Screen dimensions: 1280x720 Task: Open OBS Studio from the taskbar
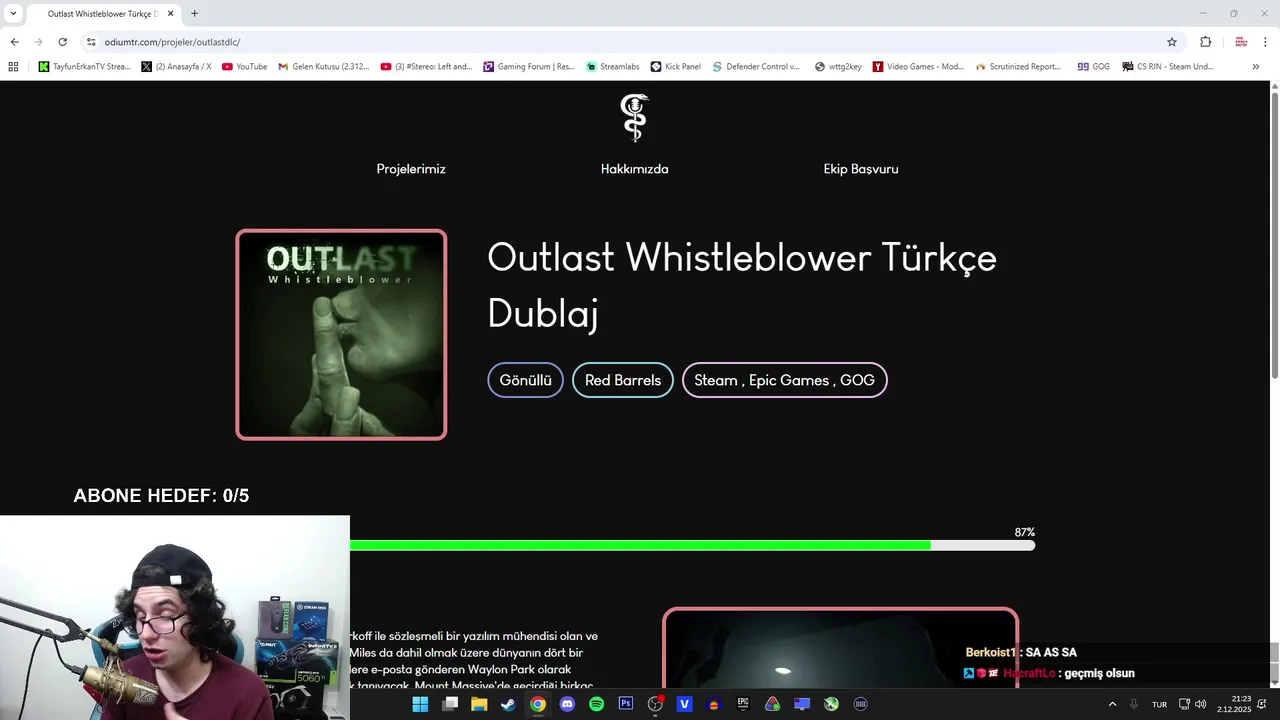655,704
